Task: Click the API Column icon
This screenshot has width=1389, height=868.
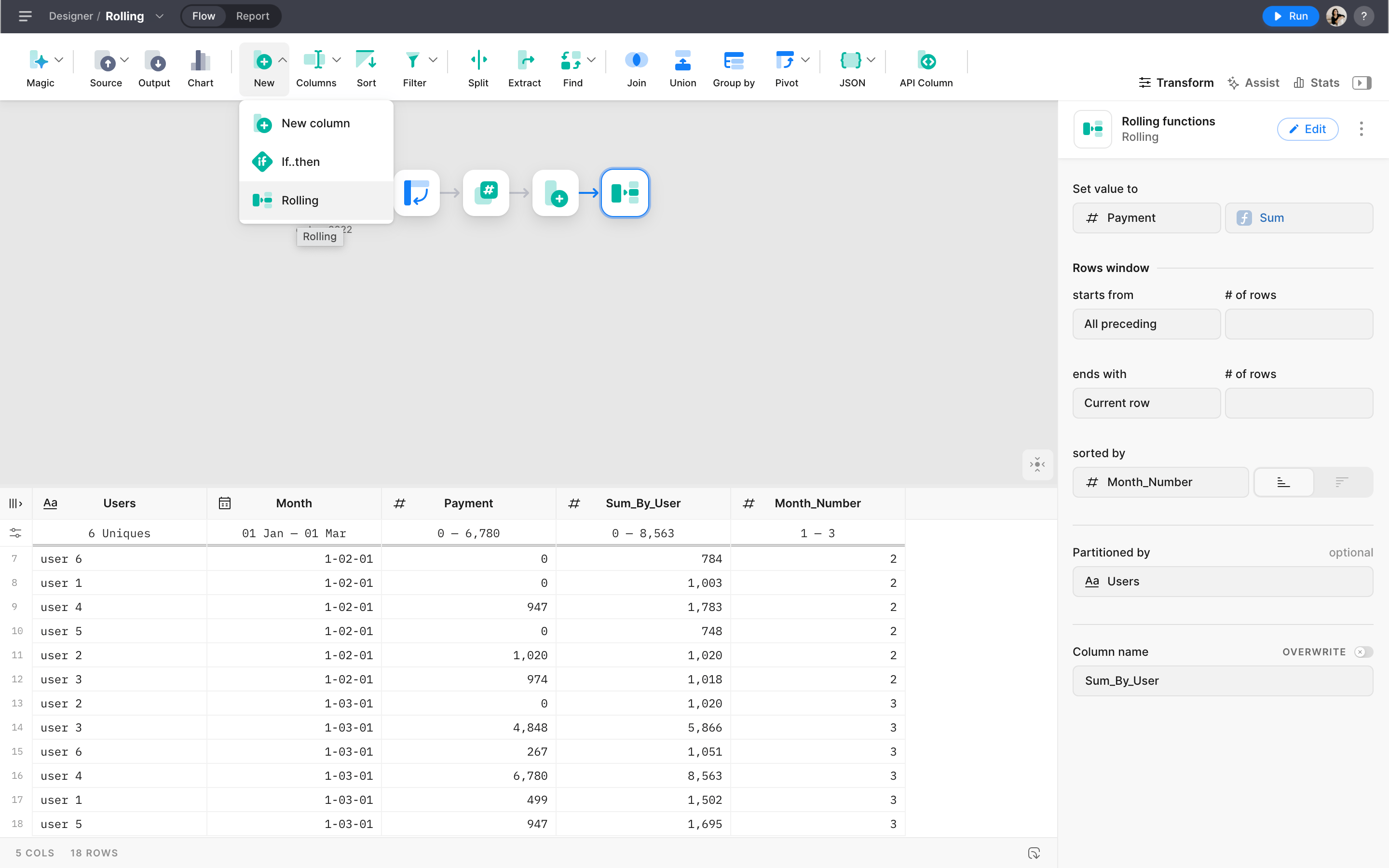Action: (926, 60)
